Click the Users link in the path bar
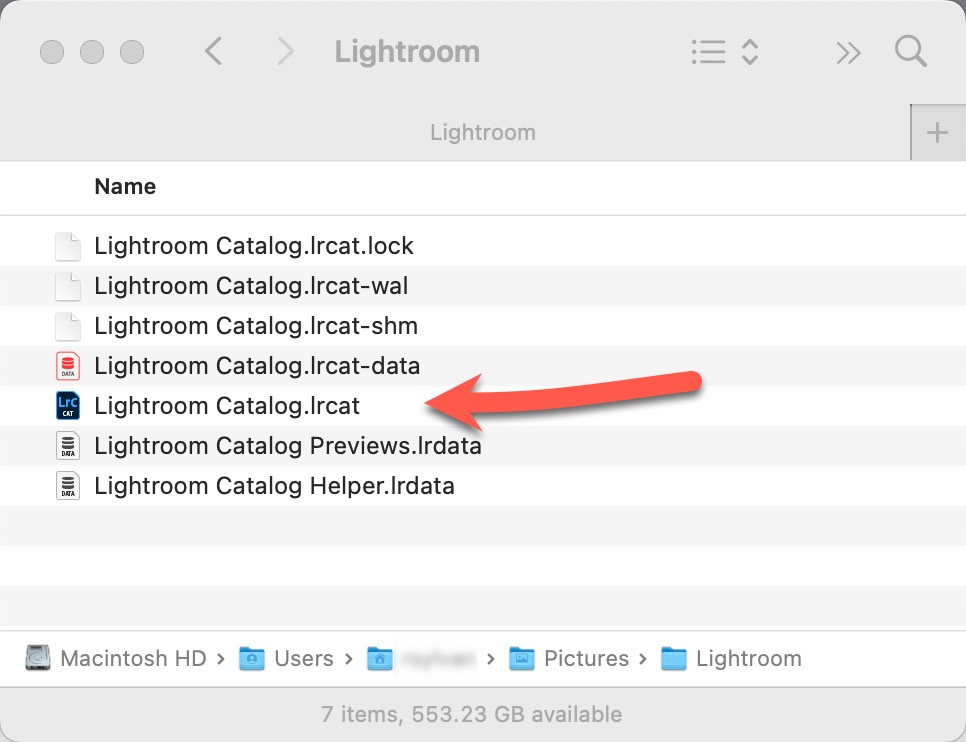Viewport: 966px width, 742px height. click(x=303, y=658)
